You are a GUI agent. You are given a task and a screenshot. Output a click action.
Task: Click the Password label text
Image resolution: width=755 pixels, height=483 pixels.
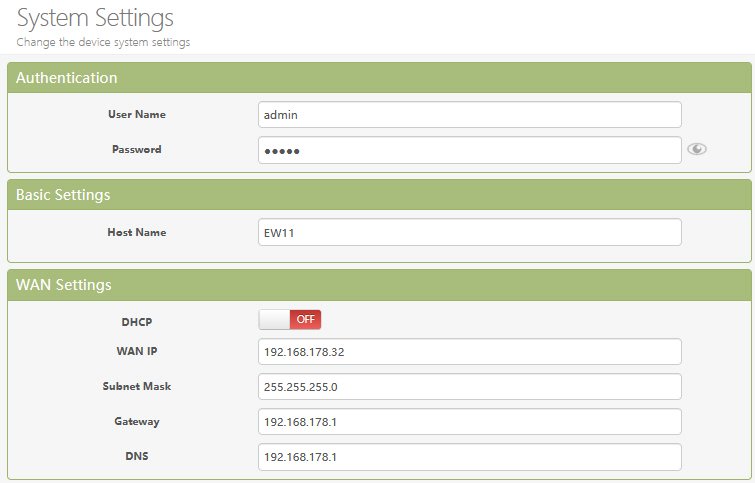(137, 150)
